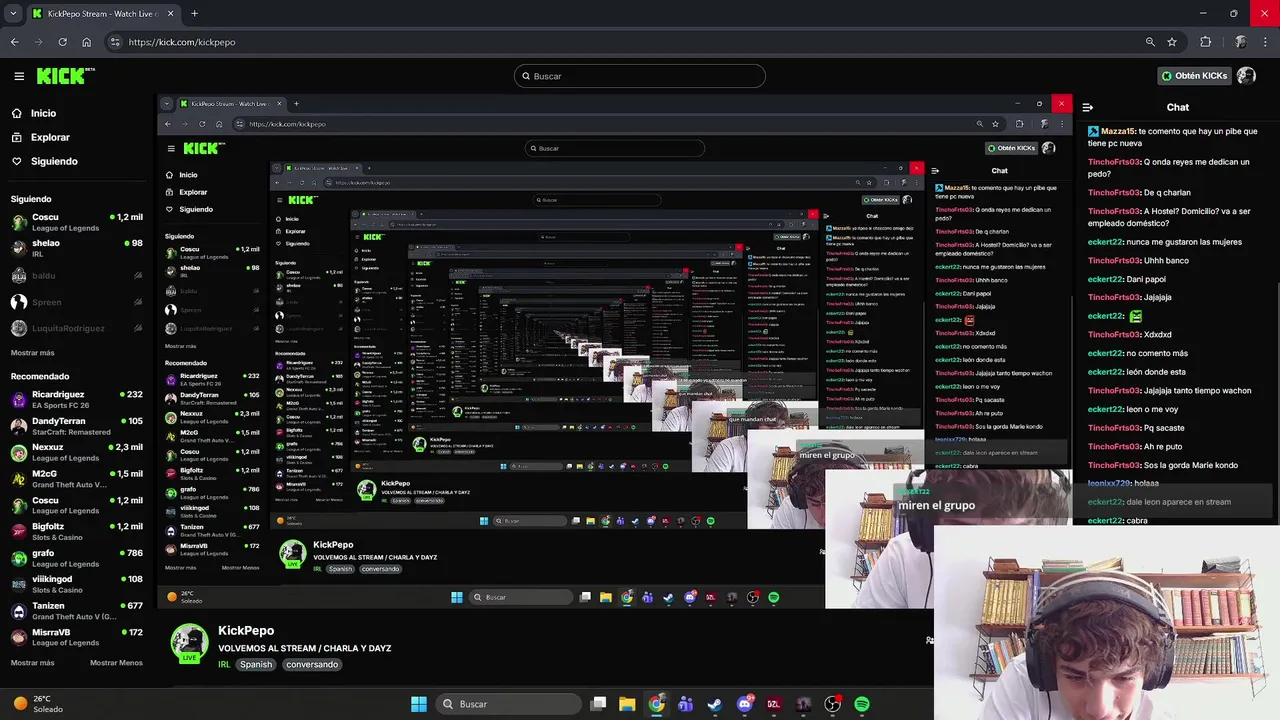This screenshot has height=720, width=1280.
Task: Click leonixx729 username in chat
Action: point(1109,483)
